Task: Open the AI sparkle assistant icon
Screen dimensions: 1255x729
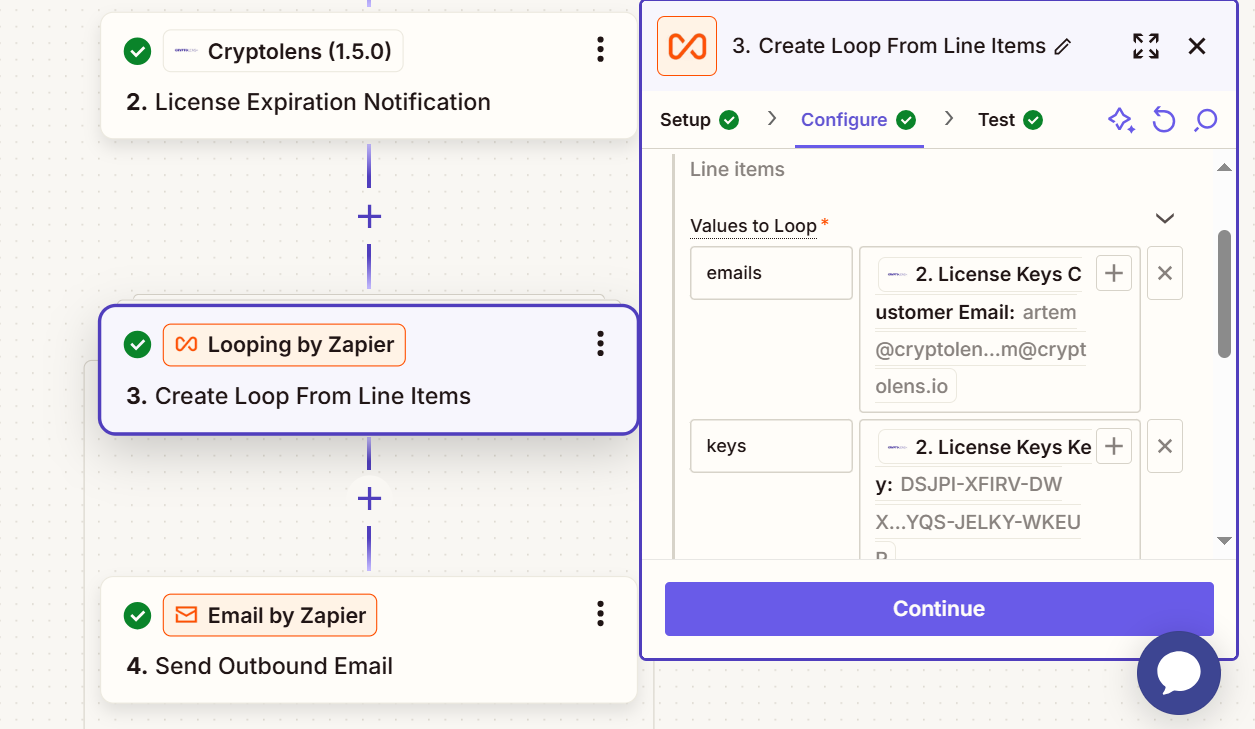Action: [1121, 120]
